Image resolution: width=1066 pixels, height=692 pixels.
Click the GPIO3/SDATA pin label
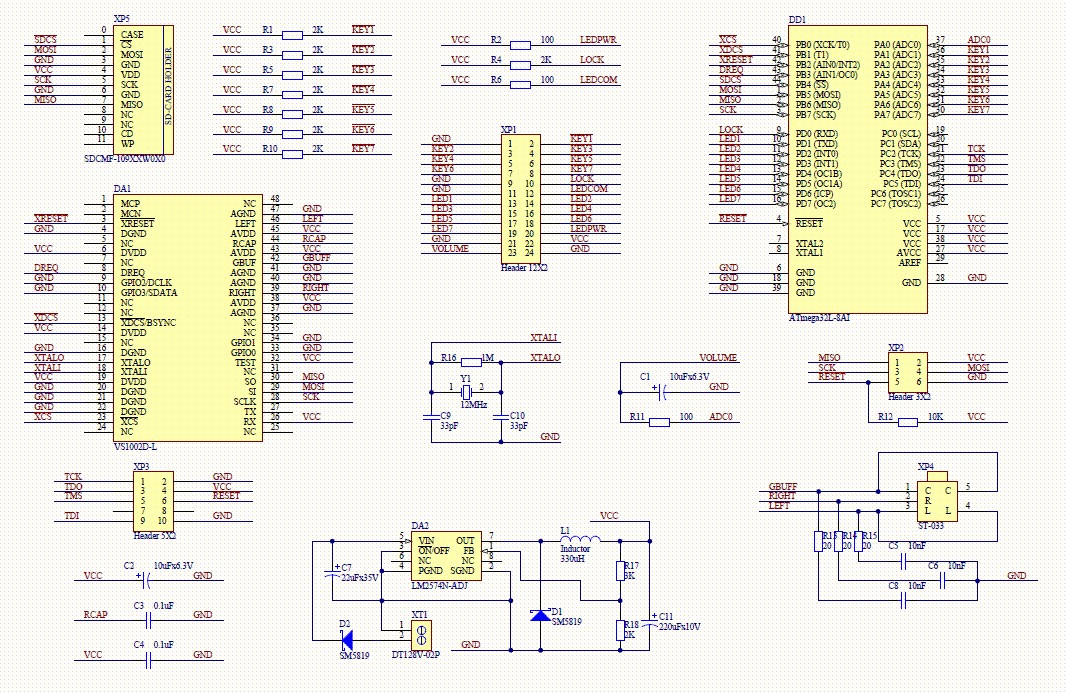point(149,292)
